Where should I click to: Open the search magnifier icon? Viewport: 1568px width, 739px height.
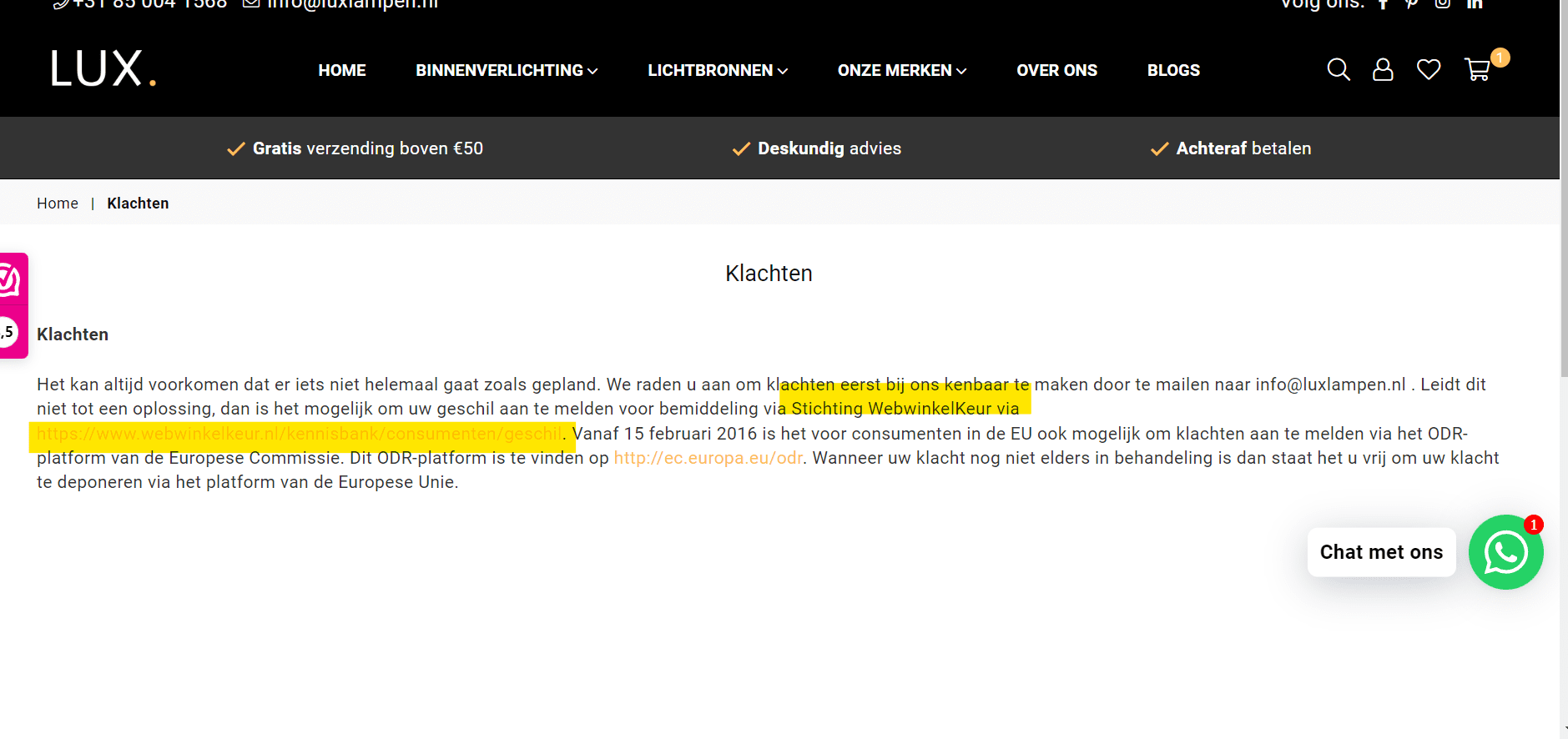(x=1338, y=69)
